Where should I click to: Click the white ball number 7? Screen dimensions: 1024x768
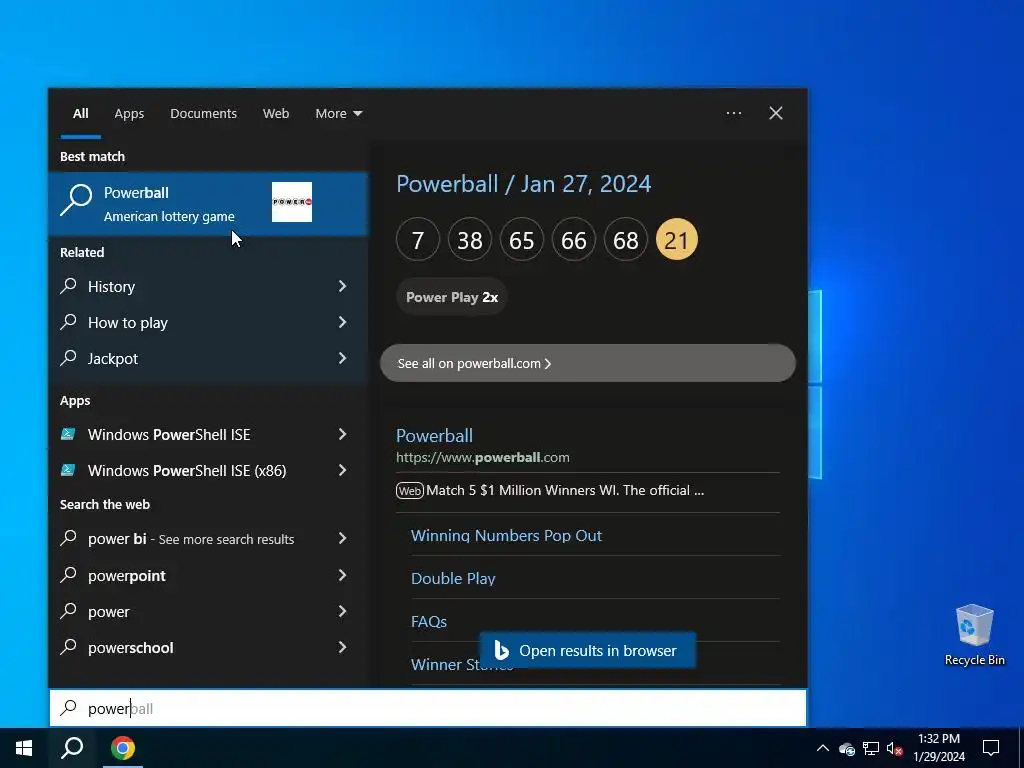418,240
